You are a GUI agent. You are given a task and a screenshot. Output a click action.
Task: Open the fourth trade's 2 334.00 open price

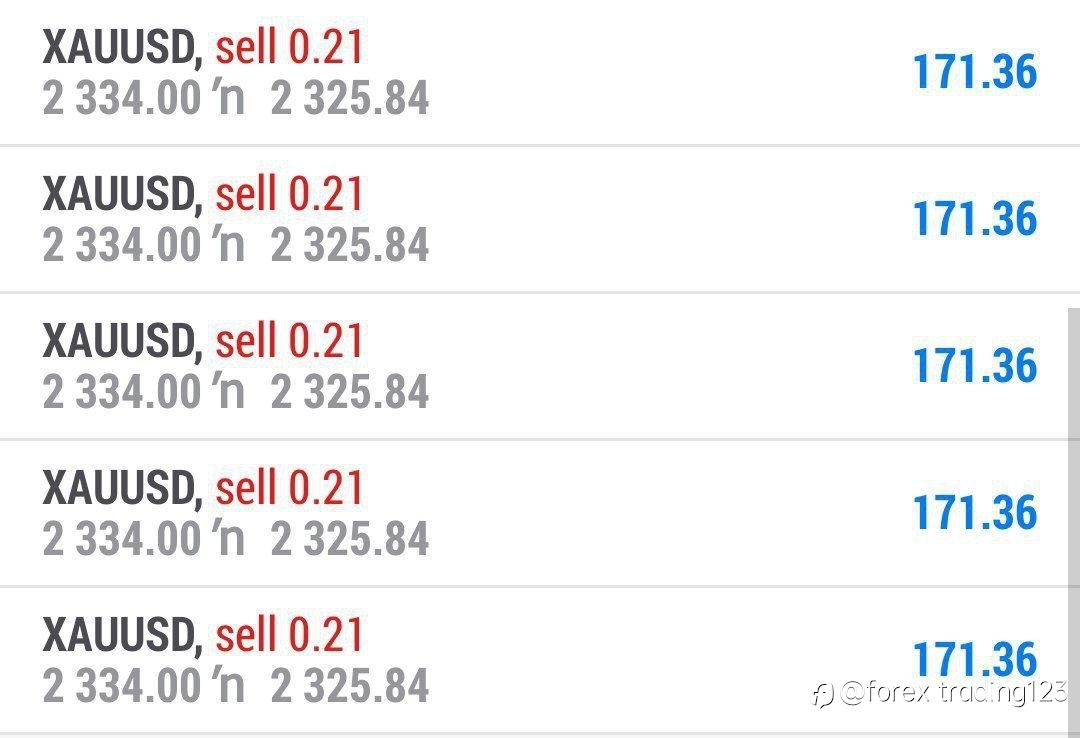(121, 538)
